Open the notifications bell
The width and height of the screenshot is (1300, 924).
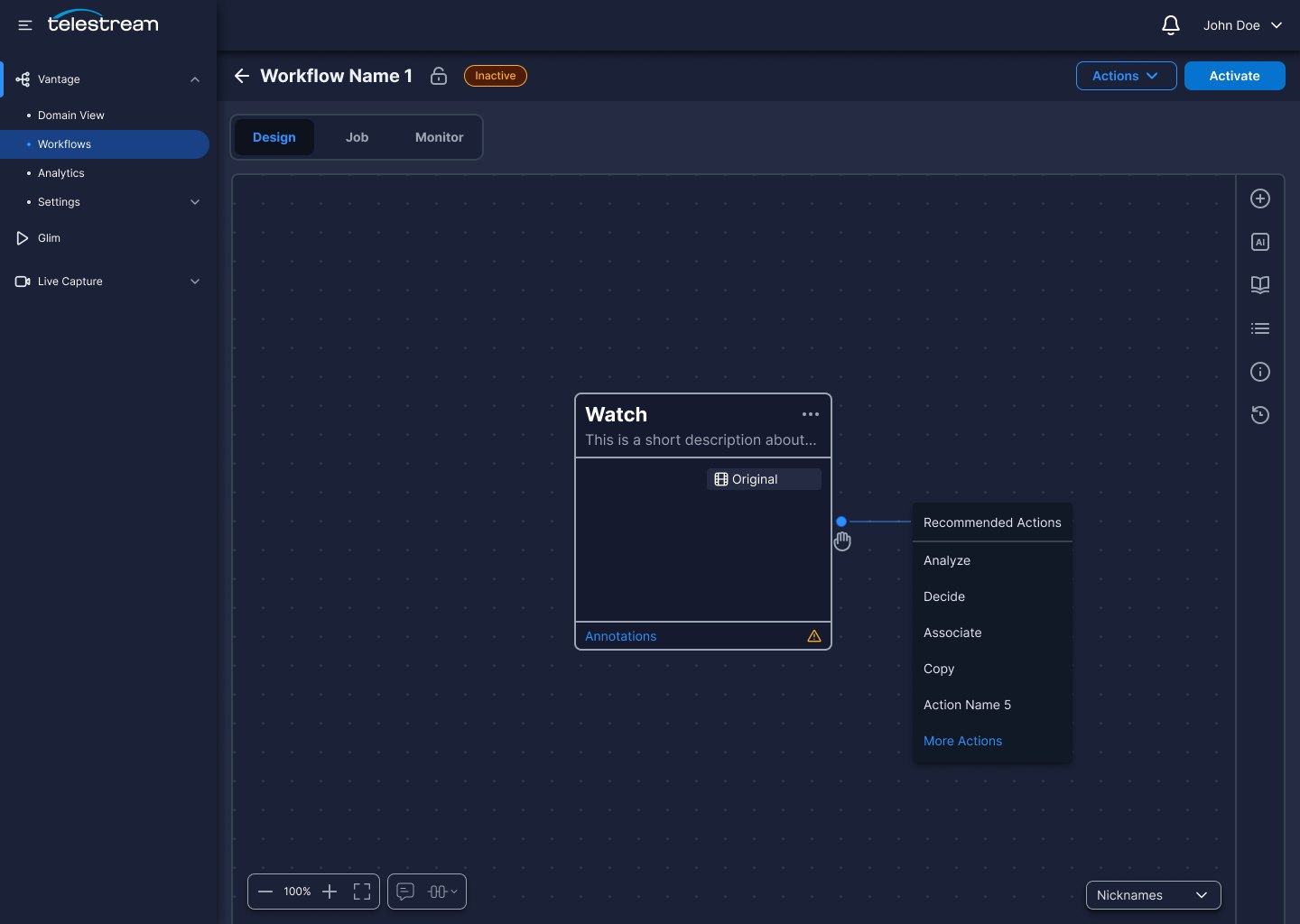(1171, 25)
